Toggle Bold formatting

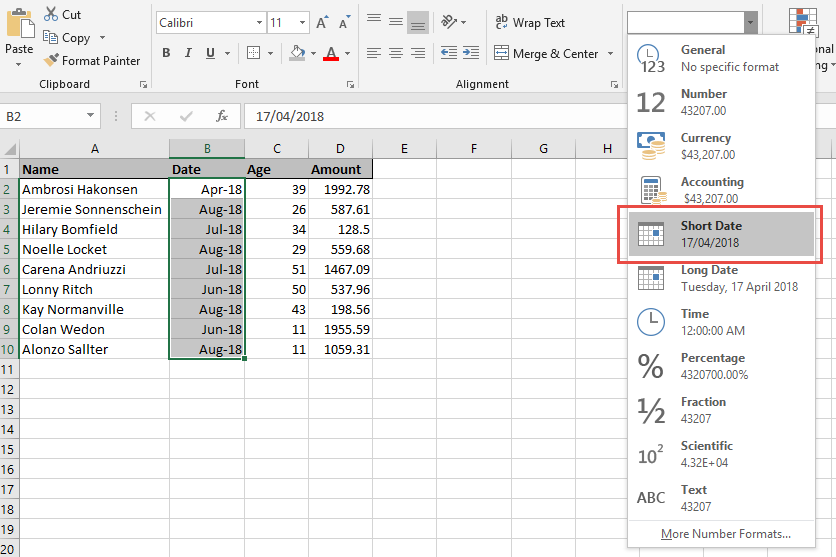click(x=167, y=53)
